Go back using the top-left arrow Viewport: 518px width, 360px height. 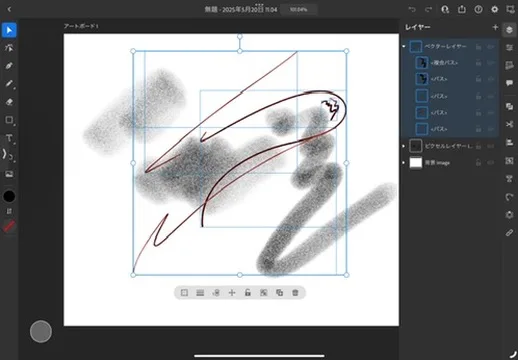point(9,9)
